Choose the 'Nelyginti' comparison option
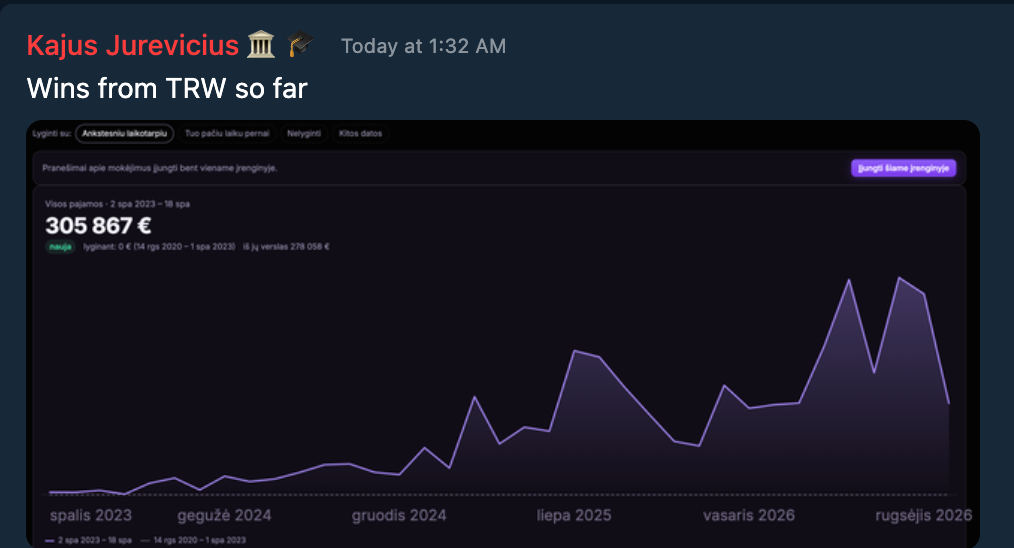The width and height of the screenshot is (1014, 548). 304,133
